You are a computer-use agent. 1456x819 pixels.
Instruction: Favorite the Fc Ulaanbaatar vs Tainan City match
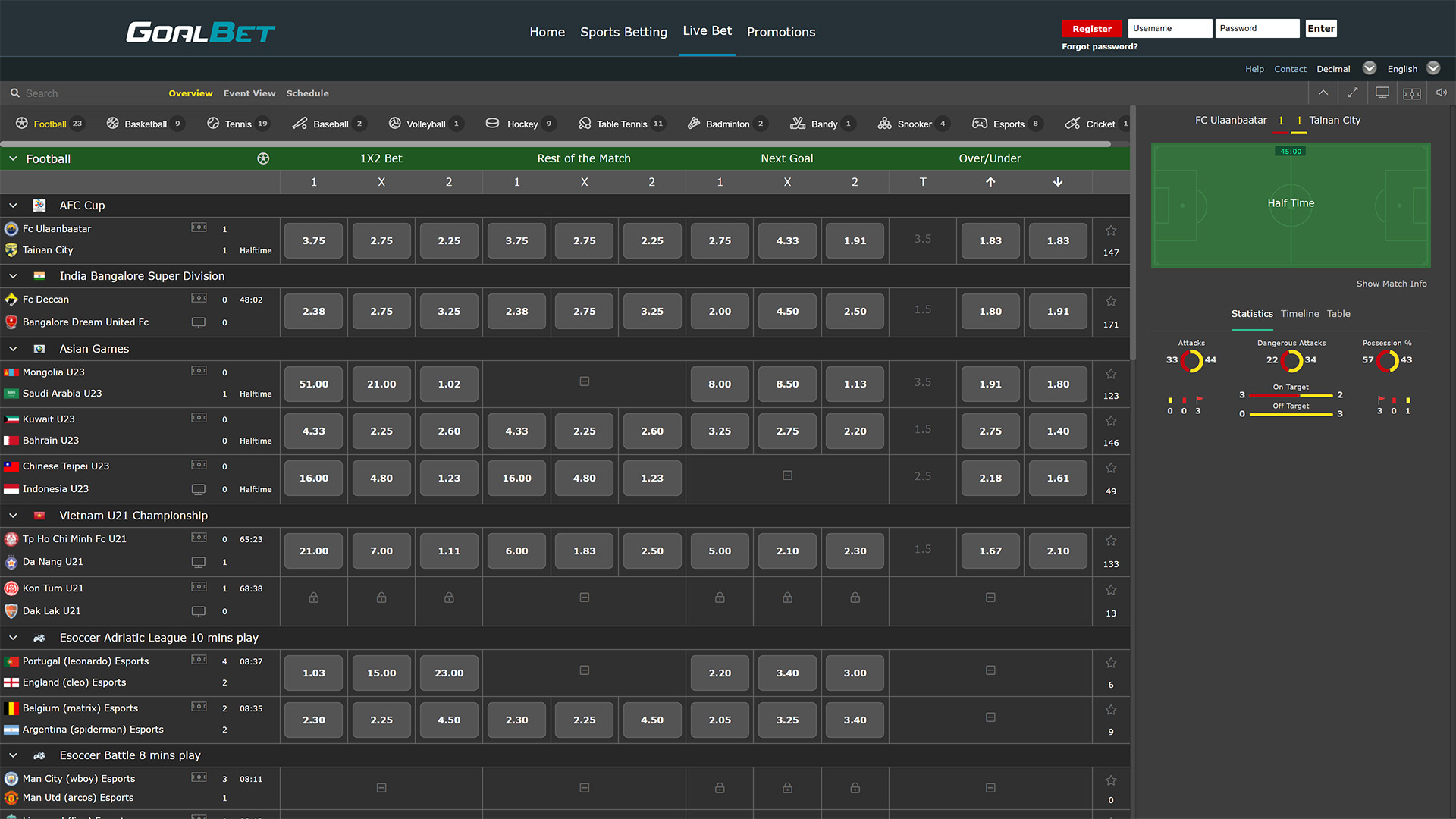coord(1111,231)
